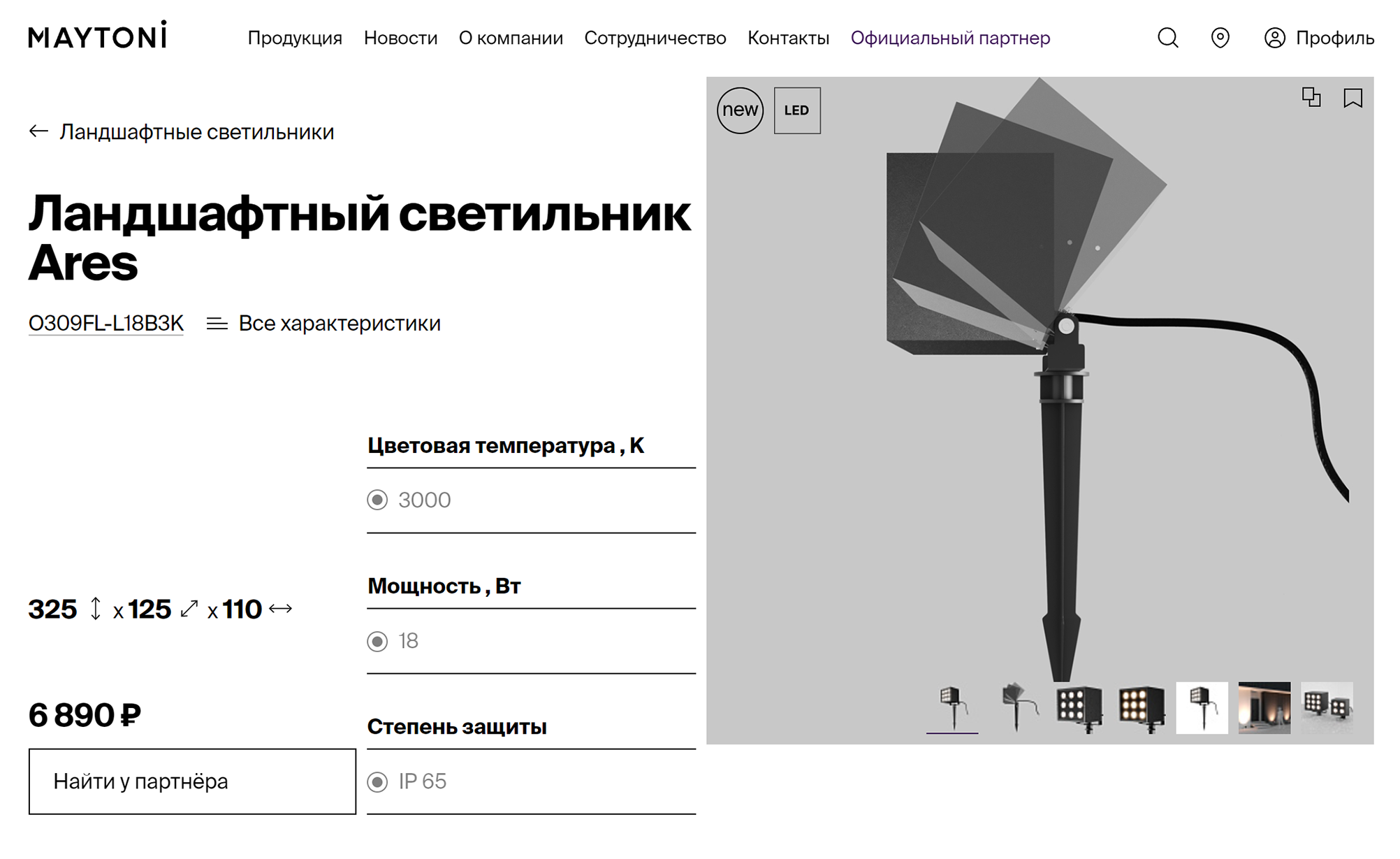Go to MAYTONI logo home

coord(98,35)
